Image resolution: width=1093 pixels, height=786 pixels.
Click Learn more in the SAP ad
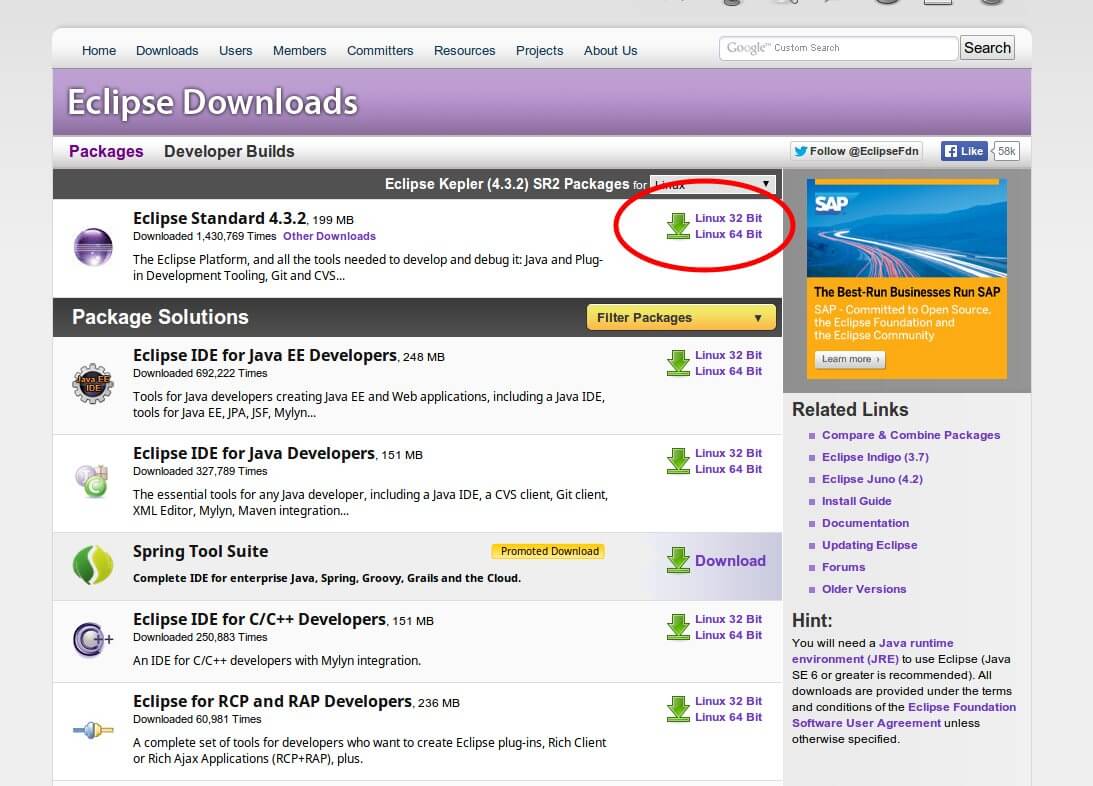coord(850,359)
